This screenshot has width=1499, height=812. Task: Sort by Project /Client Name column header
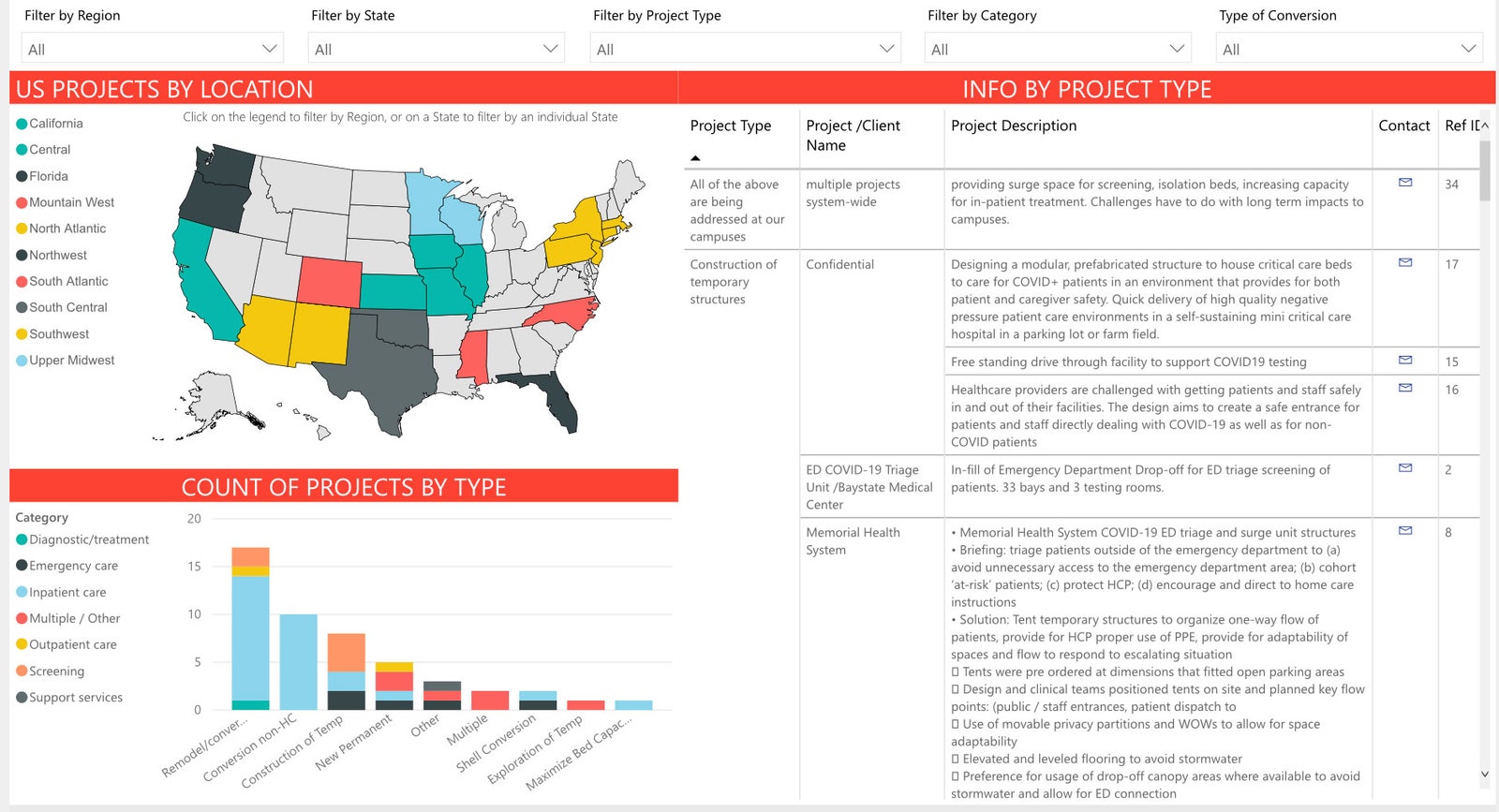[x=853, y=135]
